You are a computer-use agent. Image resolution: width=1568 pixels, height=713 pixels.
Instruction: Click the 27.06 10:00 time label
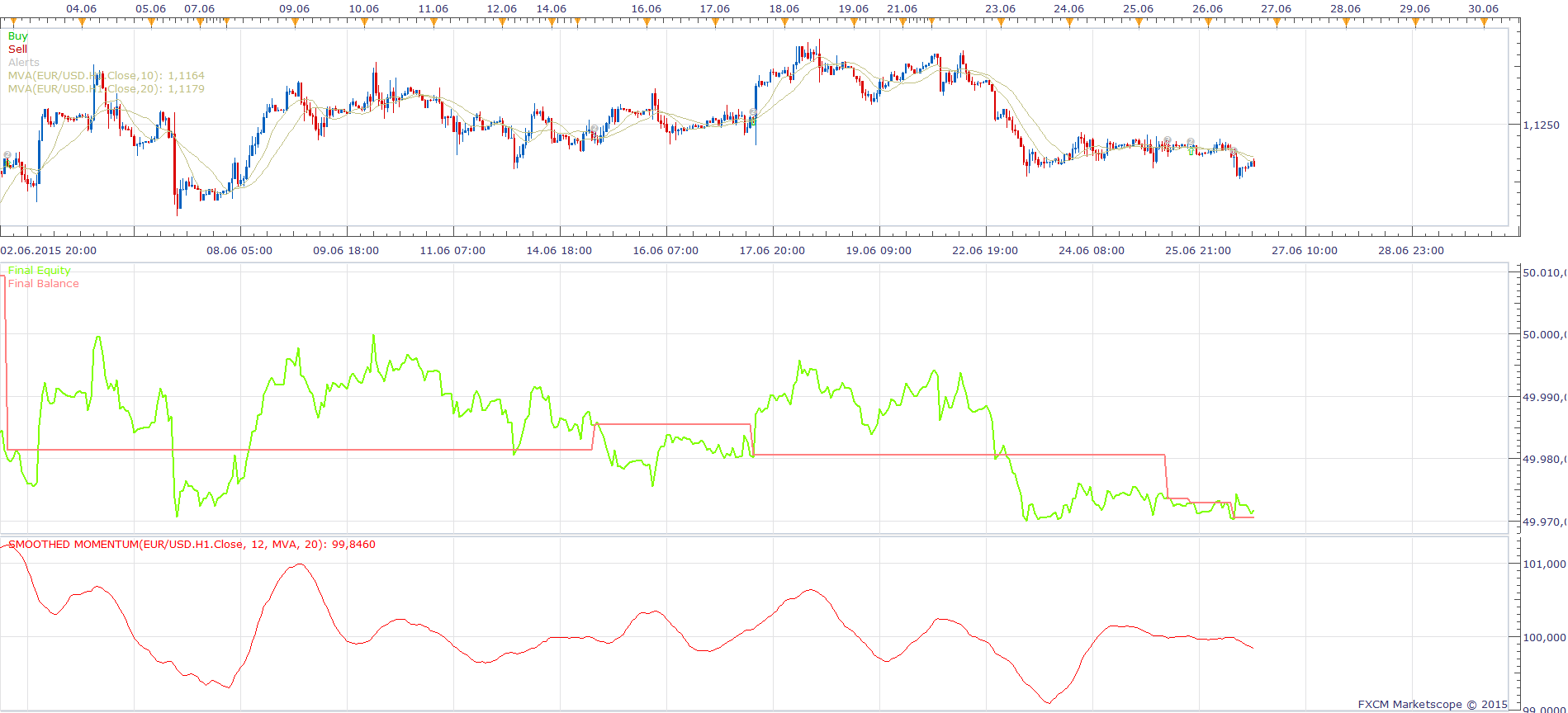1305,251
